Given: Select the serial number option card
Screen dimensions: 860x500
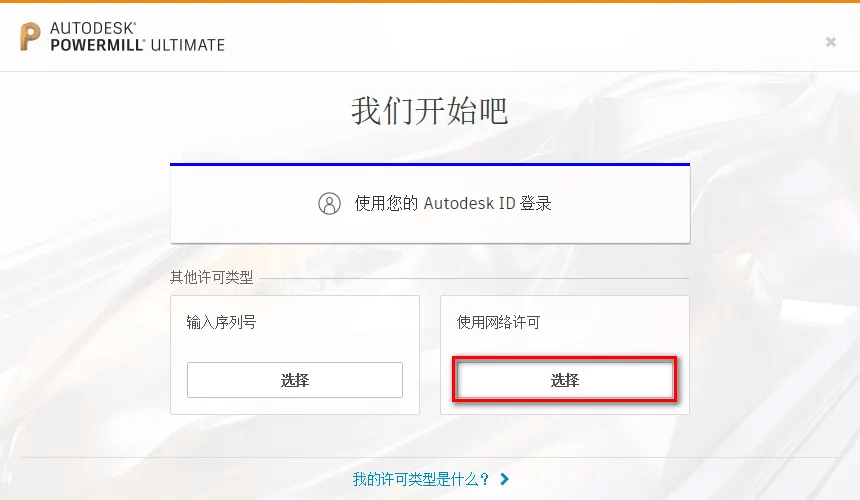Looking at the screenshot, I should [x=295, y=355].
